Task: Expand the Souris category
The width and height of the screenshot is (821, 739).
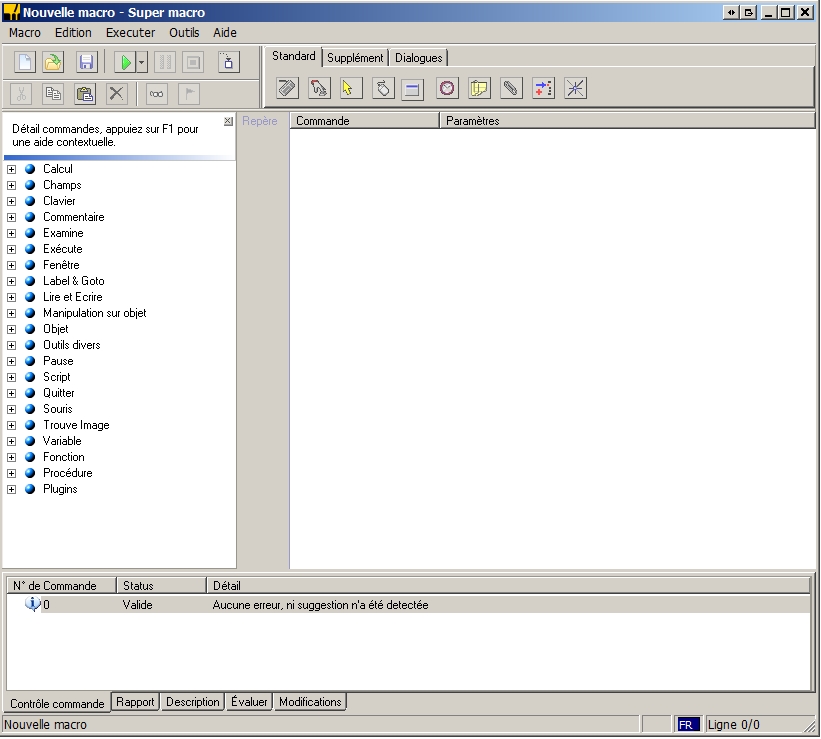Action: point(12,409)
